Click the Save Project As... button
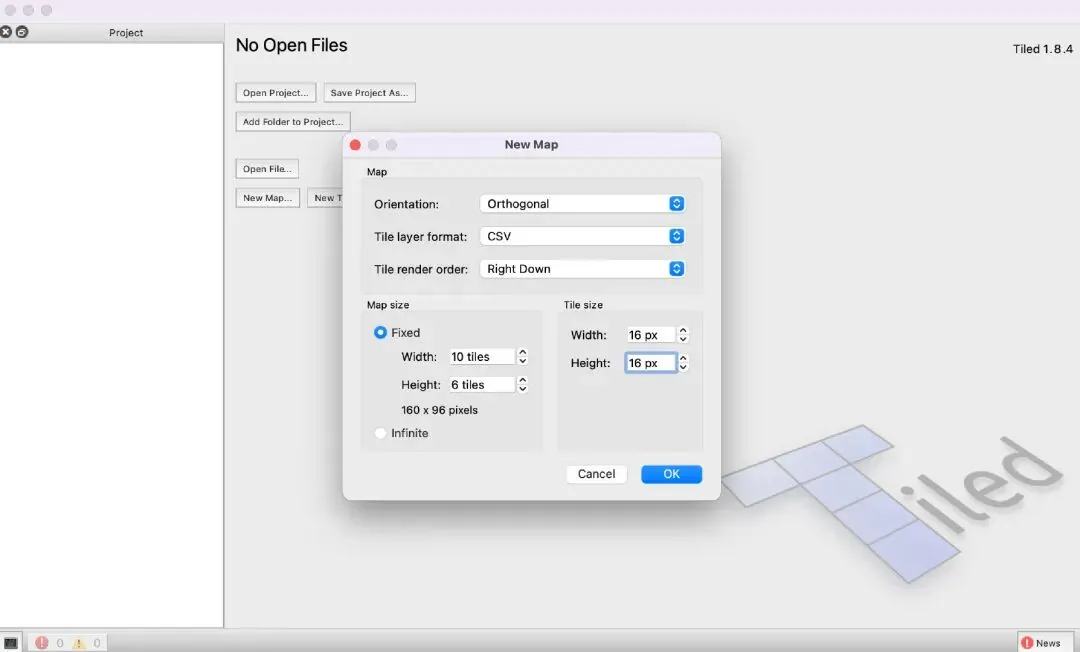Viewport: 1080px width, 652px height. click(369, 93)
